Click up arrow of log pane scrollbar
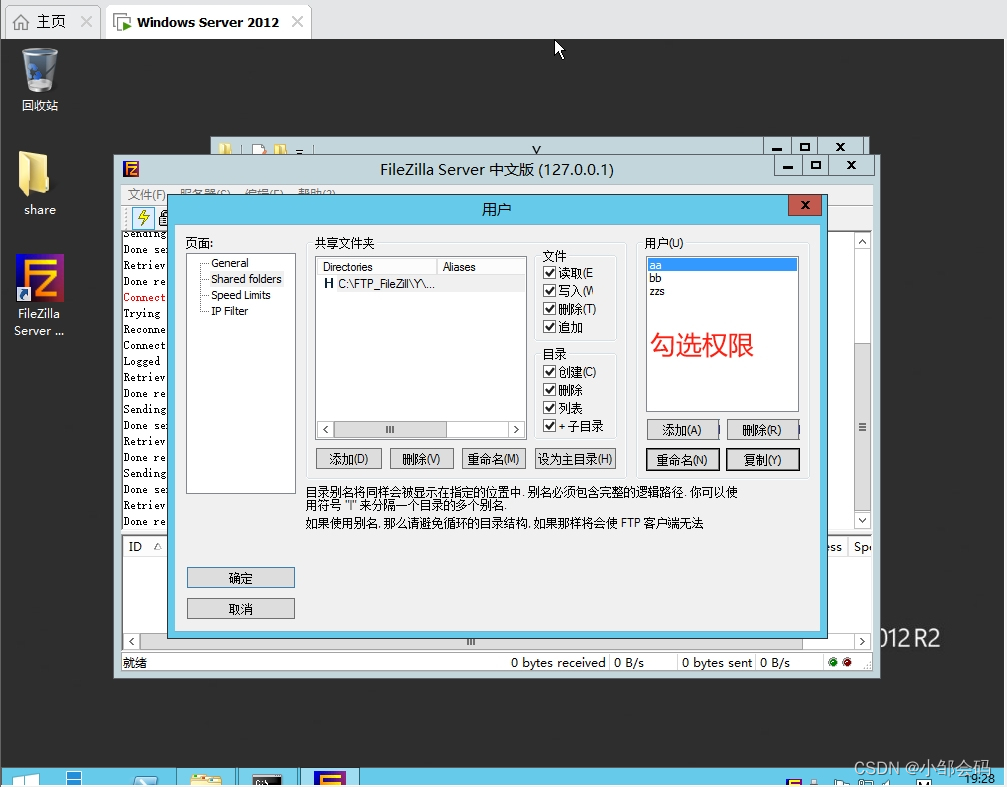Screen dimensions: 1007x787 (x=863, y=242)
